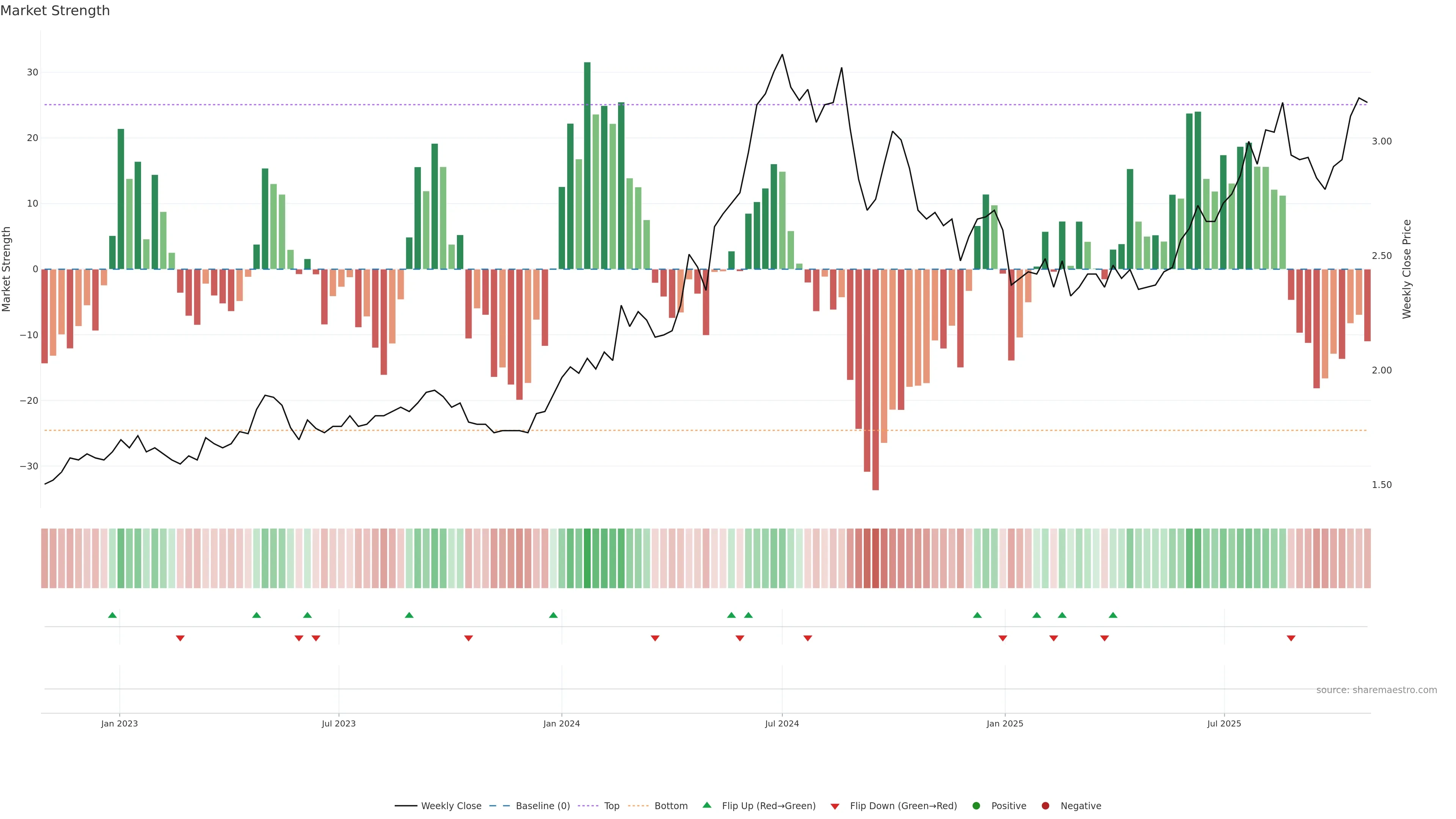Click the red Flip Down triangle legend icon
The width and height of the screenshot is (1456, 819).
(x=835, y=806)
